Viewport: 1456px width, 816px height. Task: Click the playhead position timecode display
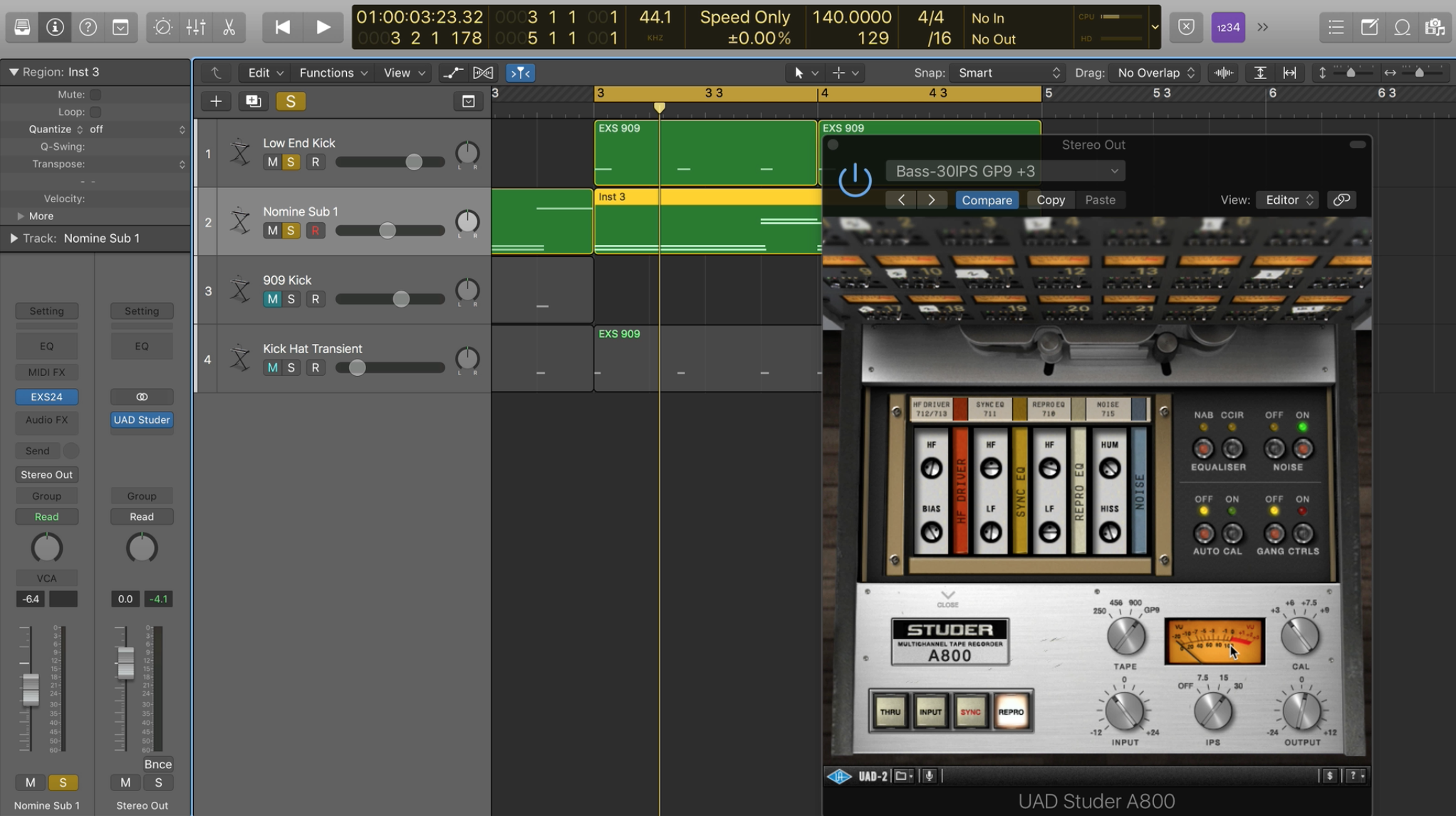419,17
